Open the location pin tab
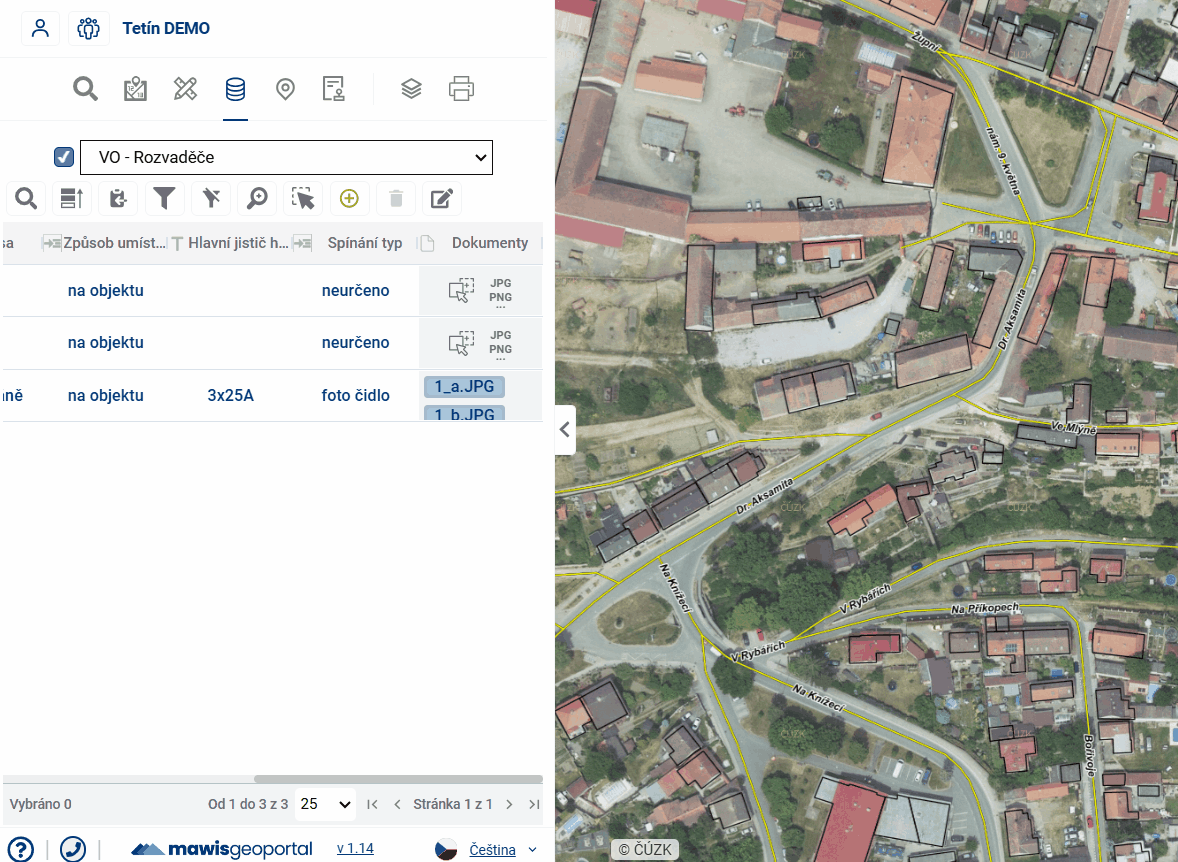The image size is (1178, 862). point(285,89)
